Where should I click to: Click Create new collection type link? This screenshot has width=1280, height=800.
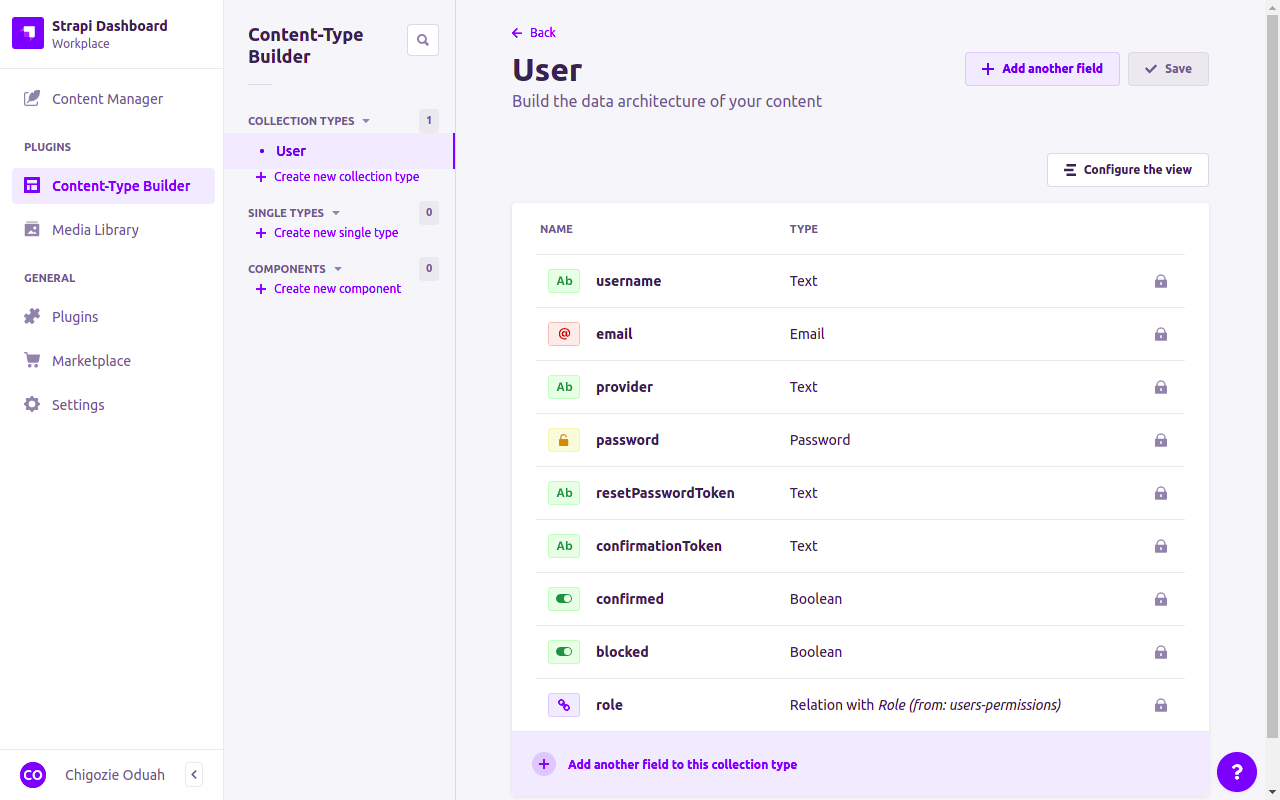[346, 177]
